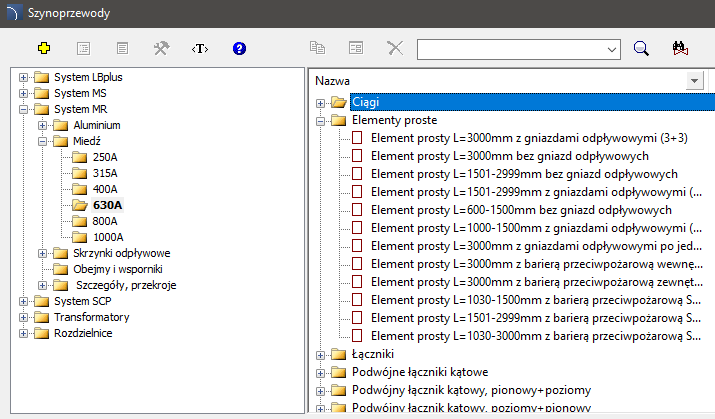Click the Łączniki folder in list
This screenshot has height=419, width=715.
[373, 354]
